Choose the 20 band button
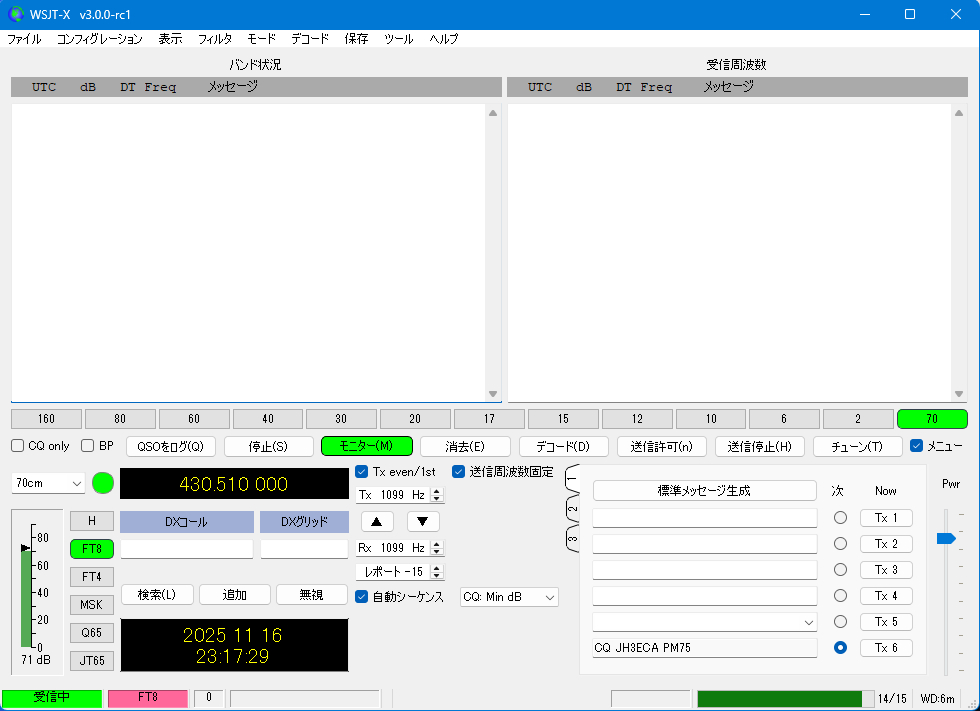The image size is (980, 711). coord(415,419)
